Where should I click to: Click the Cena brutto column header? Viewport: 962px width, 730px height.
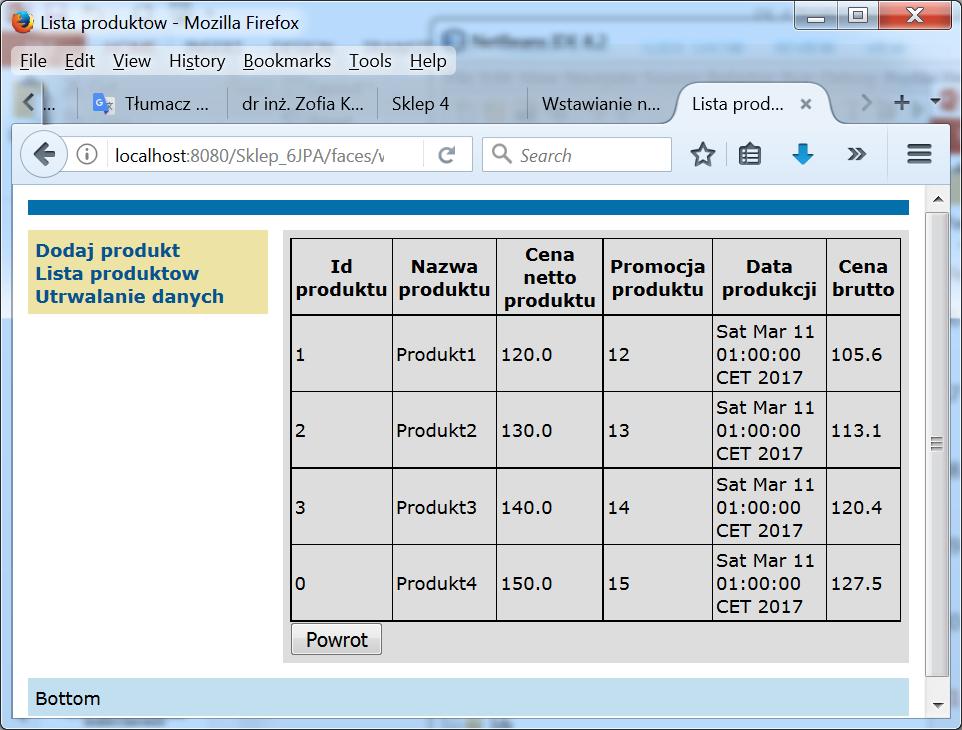pyautogui.click(x=863, y=277)
